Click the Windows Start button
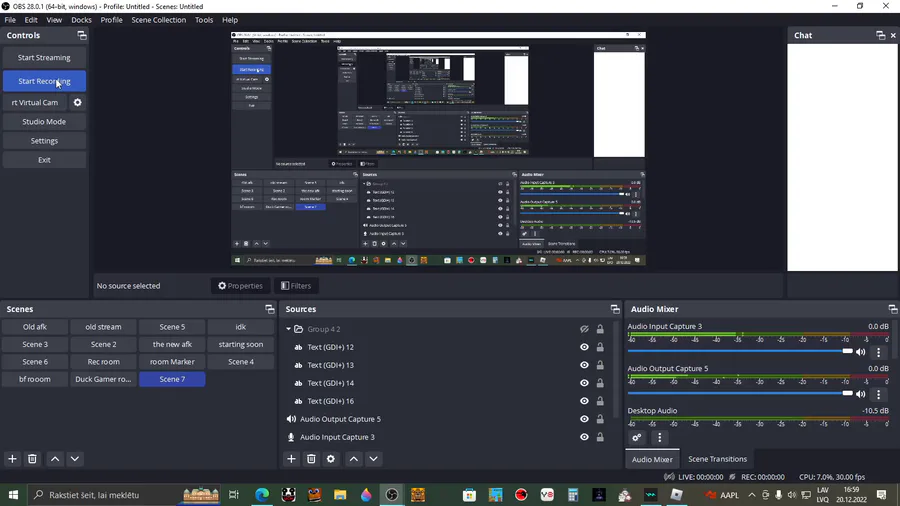This screenshot has height=506, width=900. [x=13, y=495]
